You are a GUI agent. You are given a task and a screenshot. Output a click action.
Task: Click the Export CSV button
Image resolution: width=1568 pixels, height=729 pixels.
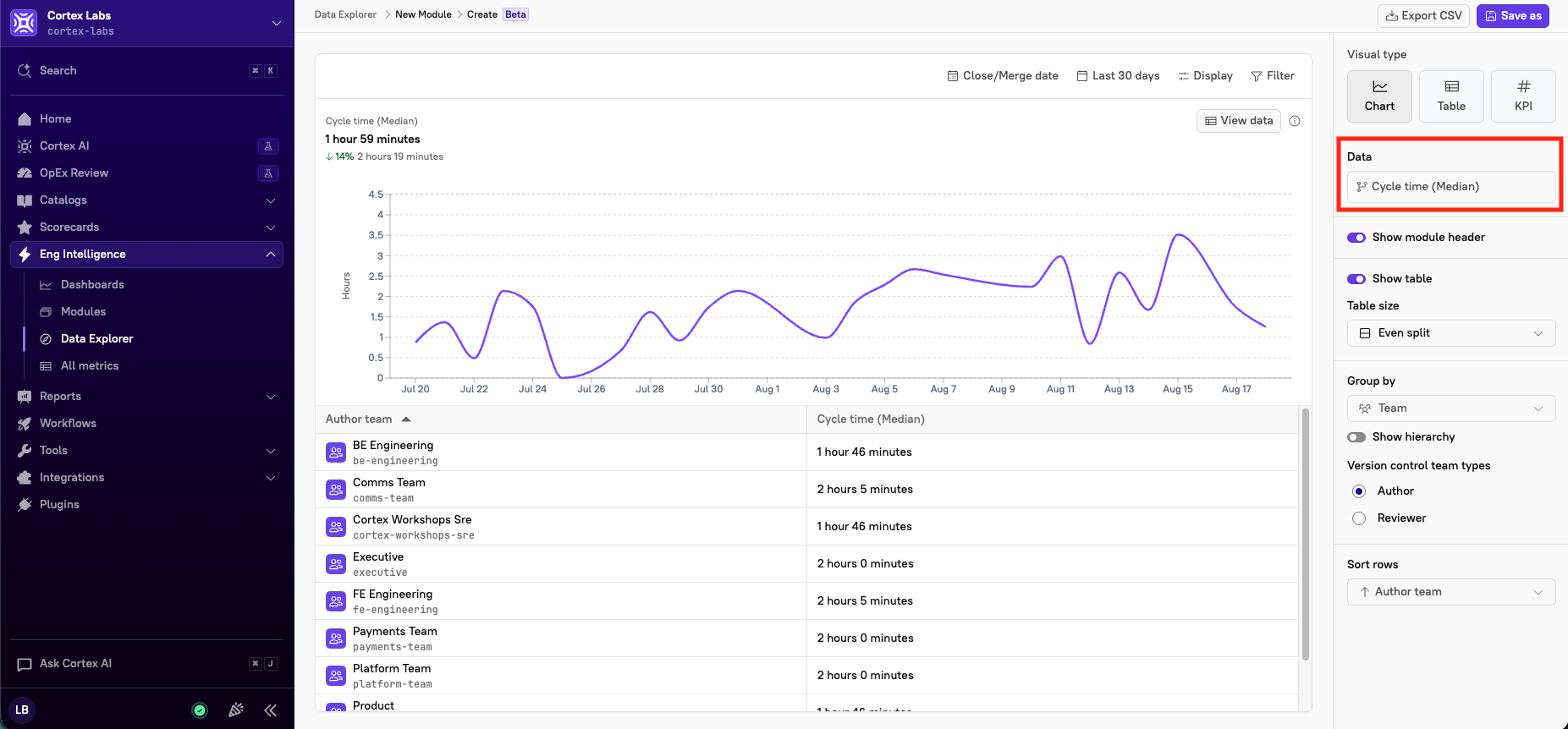[x=1423, y=16]
